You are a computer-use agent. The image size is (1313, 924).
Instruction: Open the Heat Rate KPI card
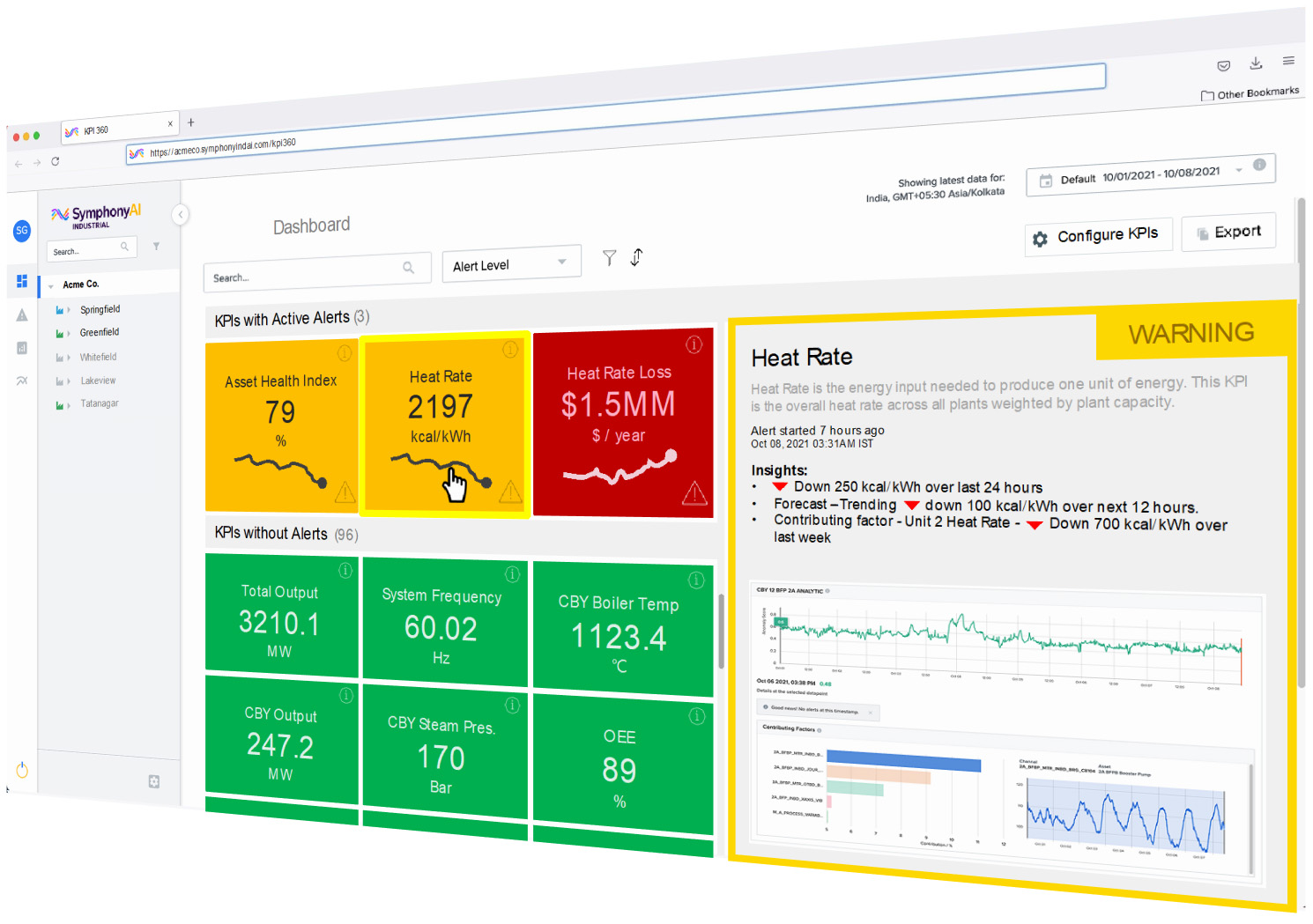(x=445, y=425)
